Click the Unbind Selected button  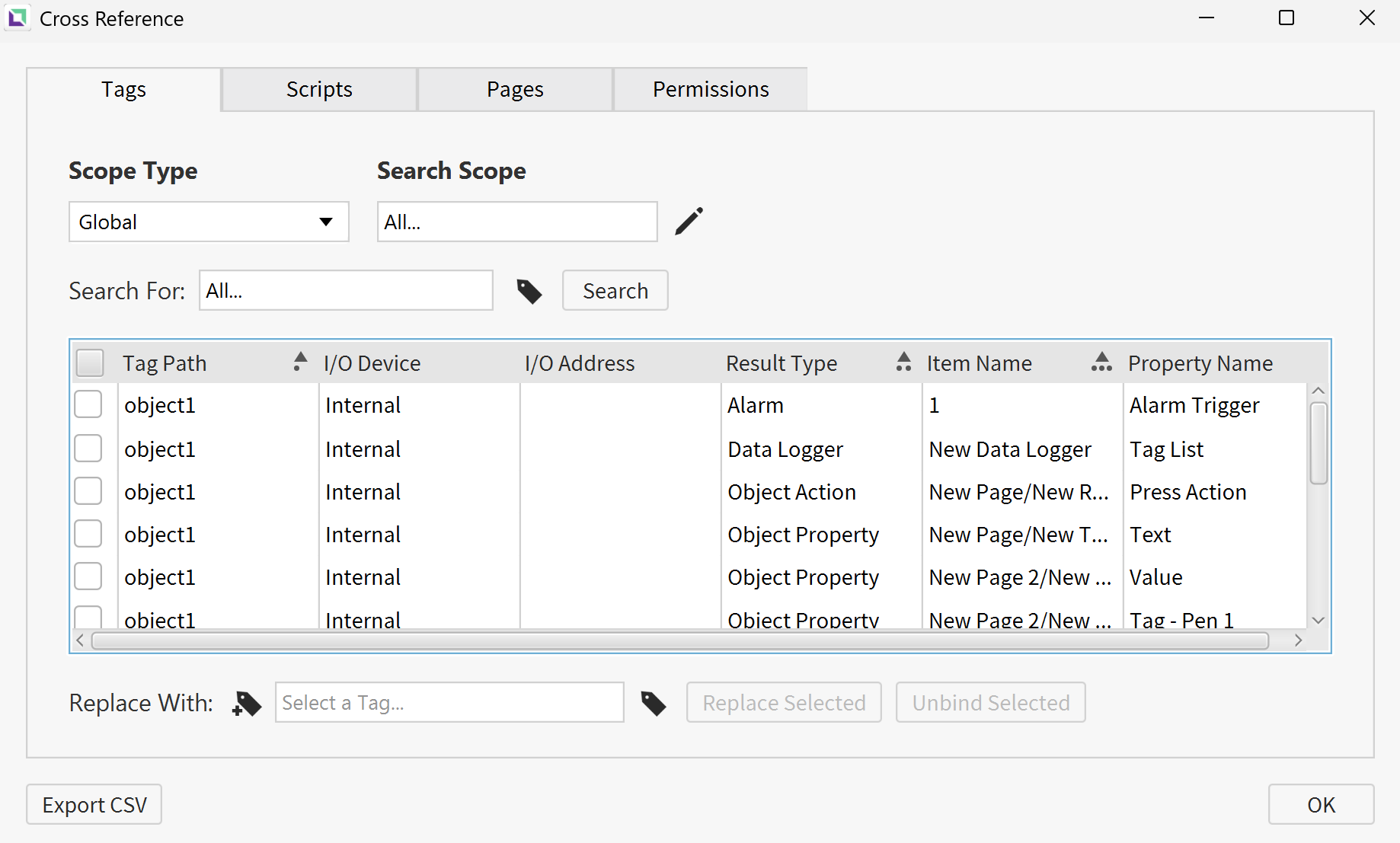[x=991, y=703]
